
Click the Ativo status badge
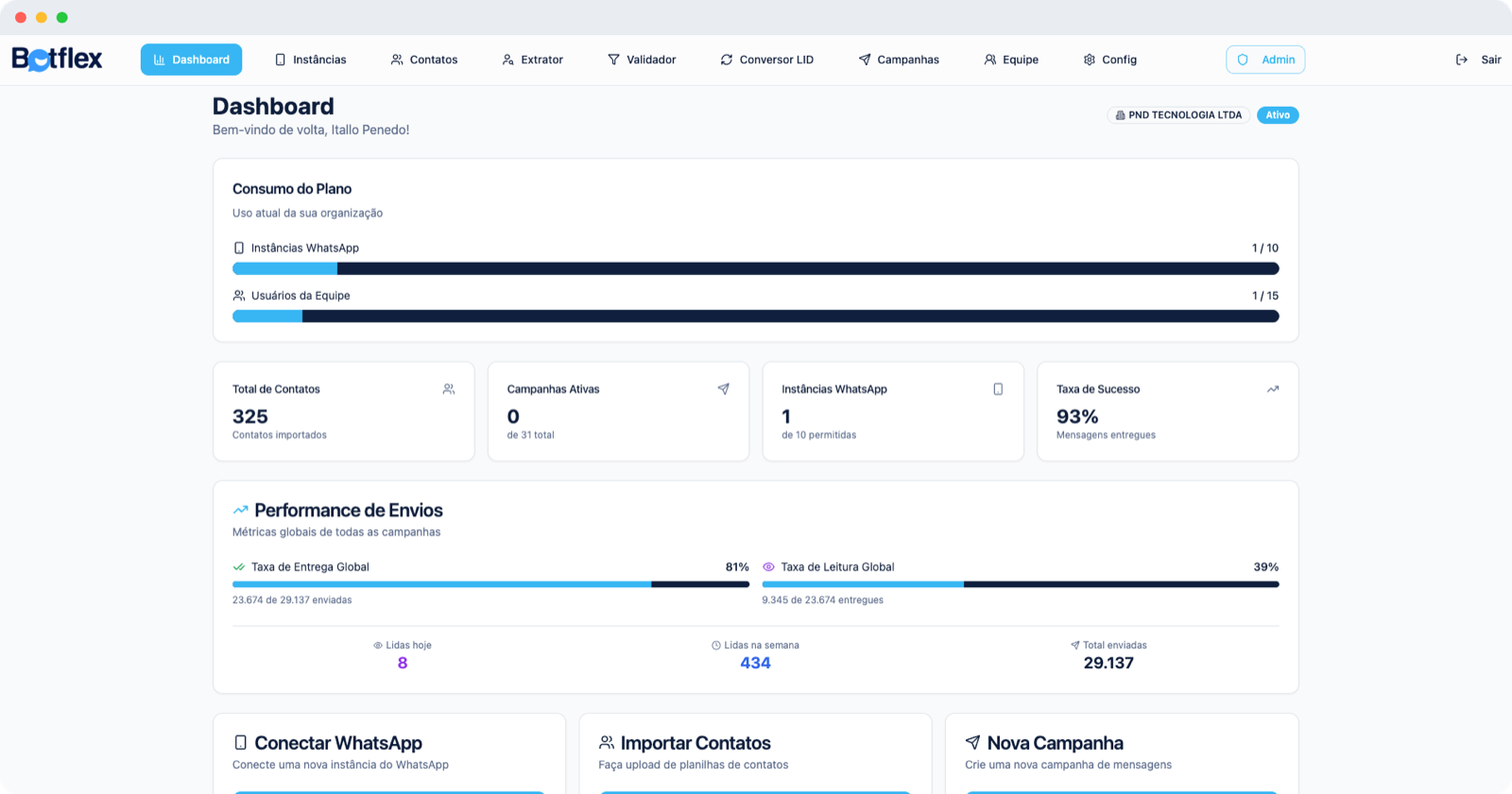coord(1278,115)
